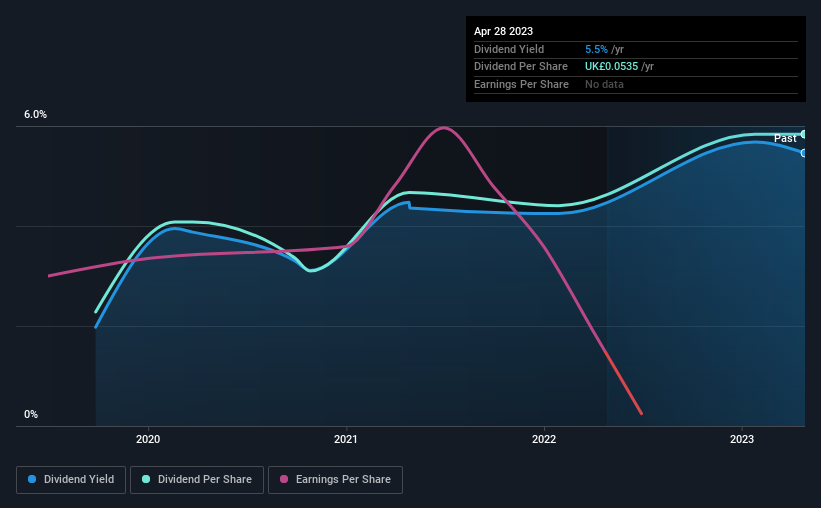Click the 2023 x-axis label

[742, 439]
